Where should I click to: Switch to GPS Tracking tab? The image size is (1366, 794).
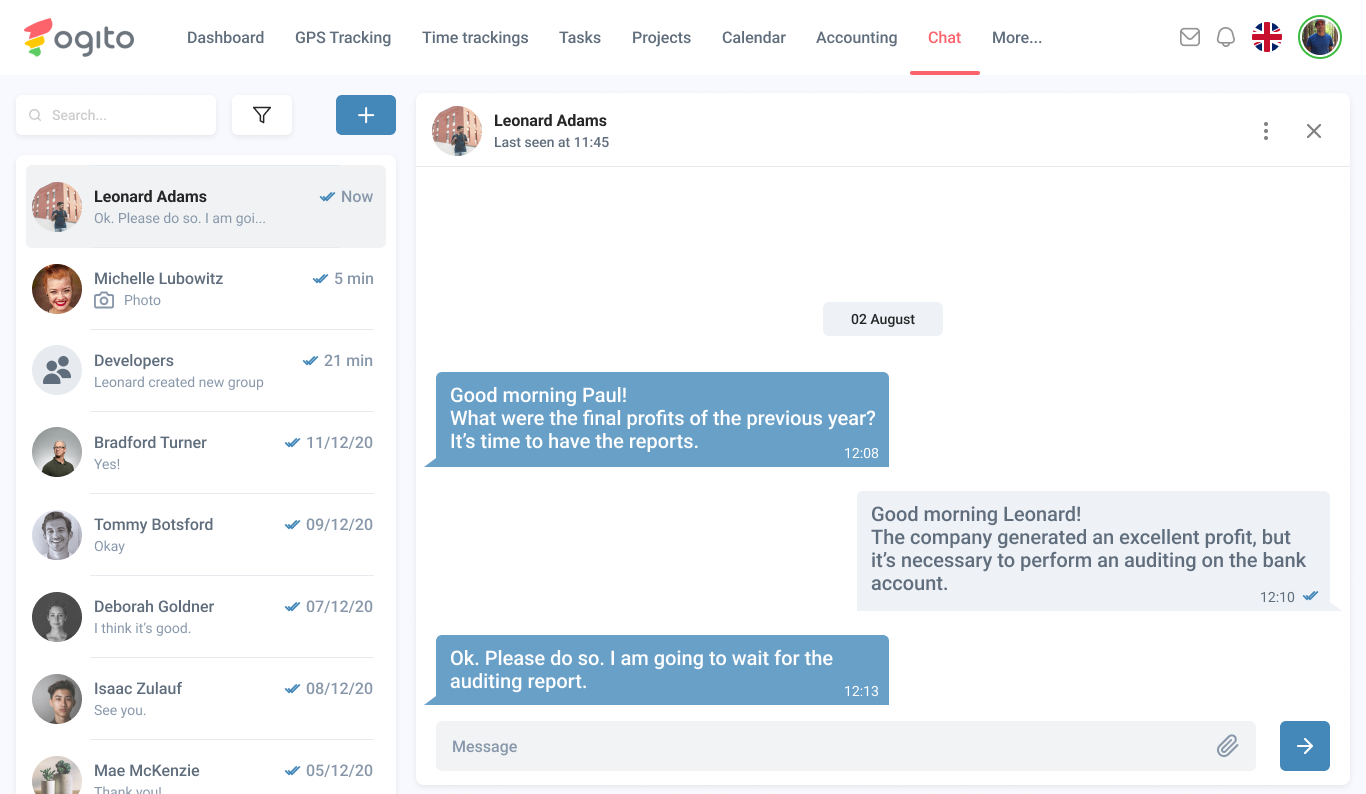[x=343, y=37]
